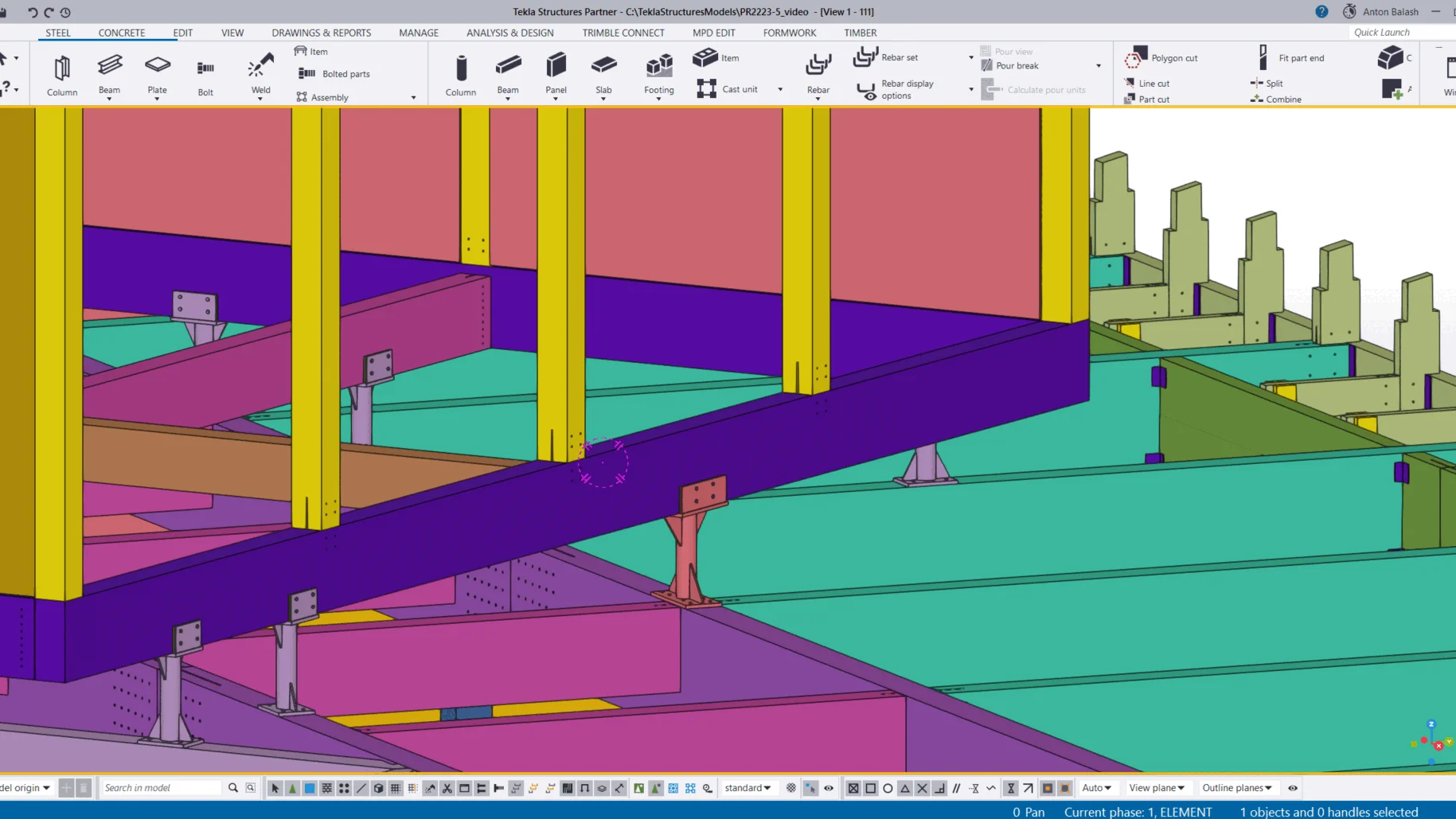Click the Help question mark icon
The width and height of the screenshot is (1456, 819).
coord(1321,12)
